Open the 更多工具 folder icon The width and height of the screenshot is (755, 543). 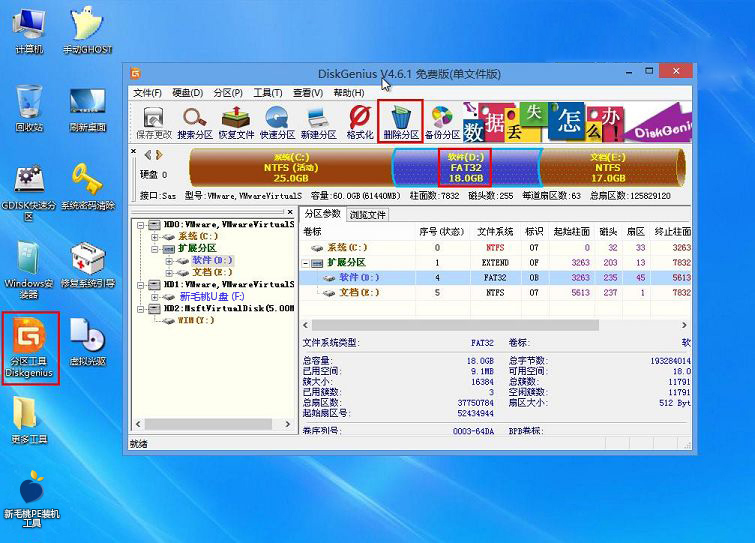29,420
